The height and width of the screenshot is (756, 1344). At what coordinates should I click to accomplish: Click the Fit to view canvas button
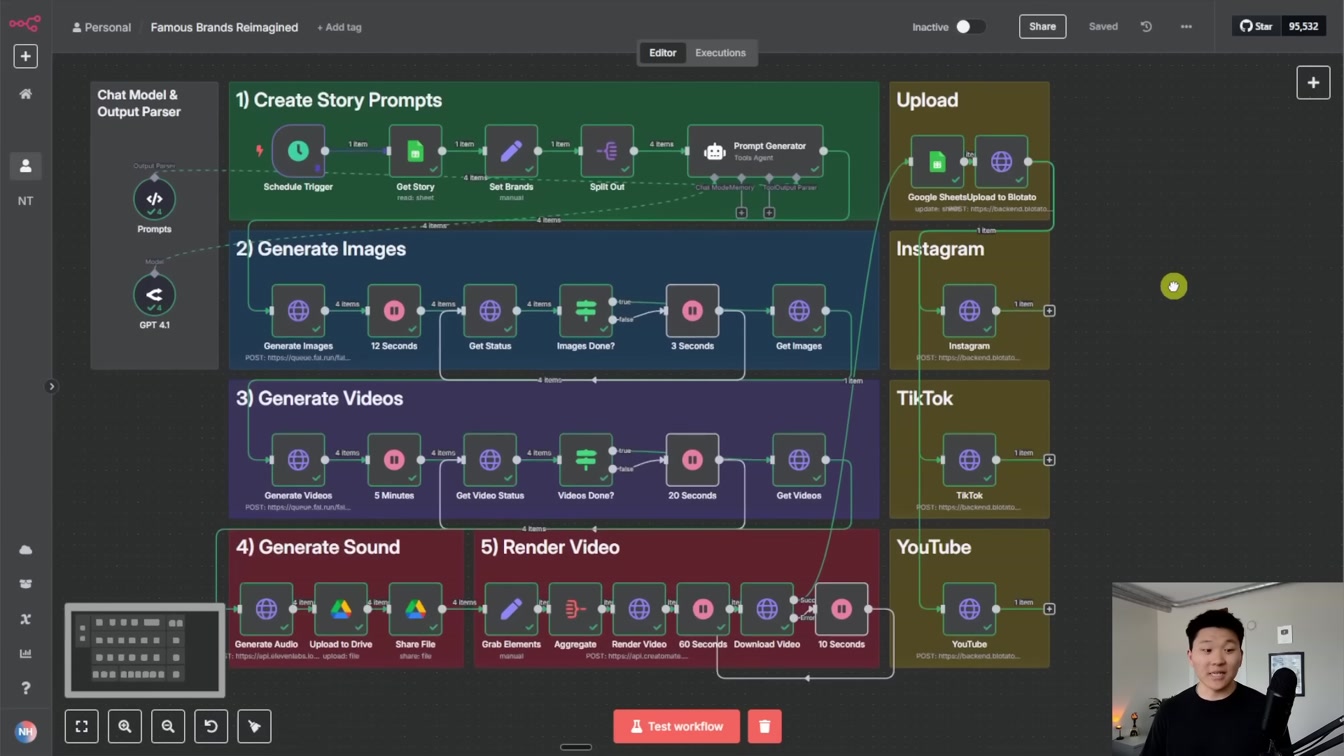tap(82, 726)
